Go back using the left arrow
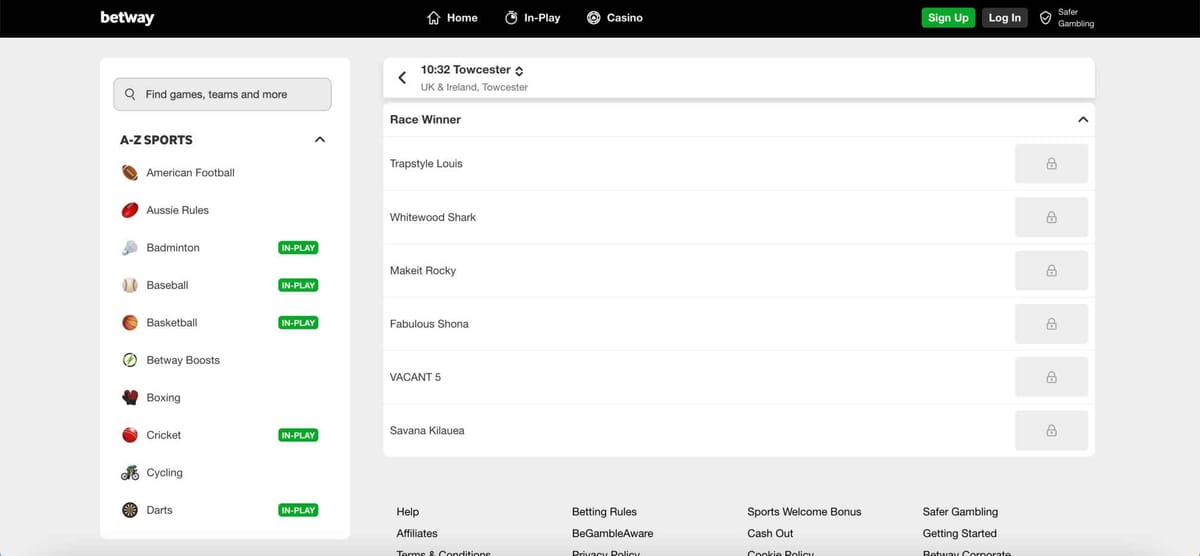The width and height of the screenshot is (1200, 556). click(402, 77)
